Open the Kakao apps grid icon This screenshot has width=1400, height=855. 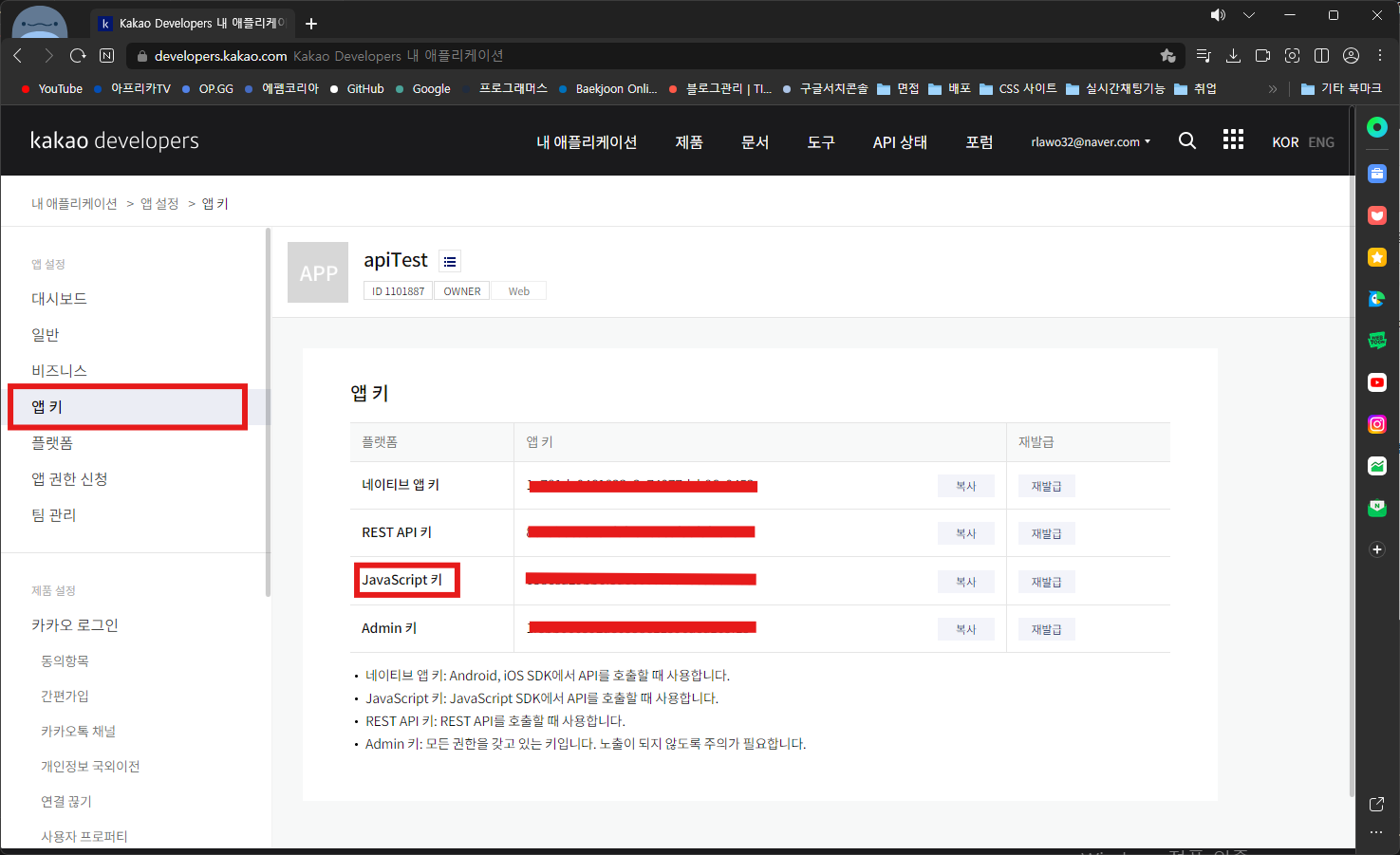[1233, 139]
